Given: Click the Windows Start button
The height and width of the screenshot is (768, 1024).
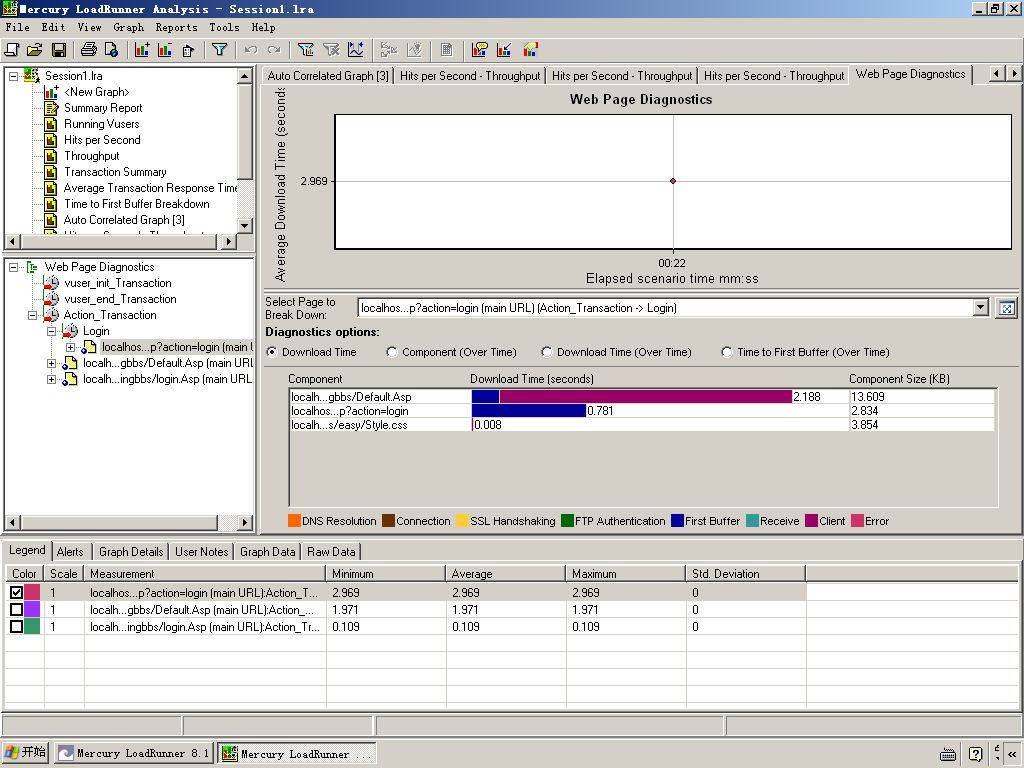Looking at the screenshot, I should [x=25, y=752].
